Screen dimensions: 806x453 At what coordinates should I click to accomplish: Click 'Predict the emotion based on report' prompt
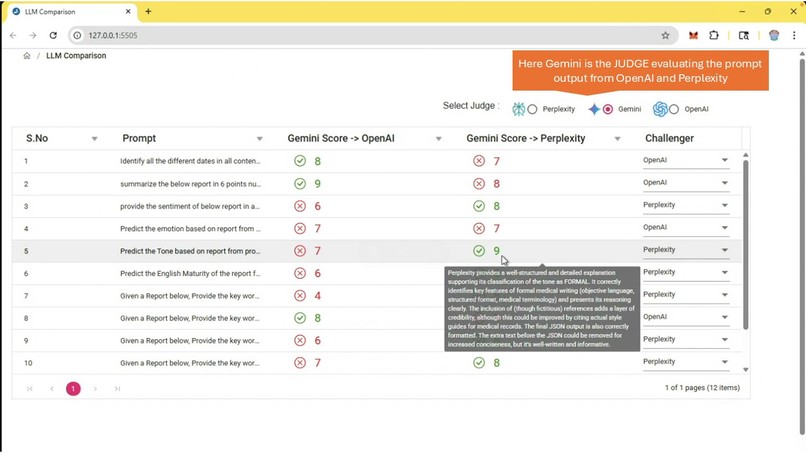click(x=190, y=228)
